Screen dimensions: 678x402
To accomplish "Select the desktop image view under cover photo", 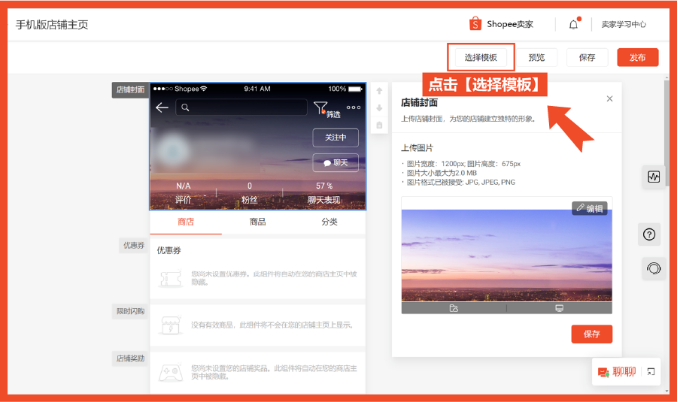I will [559, 308].
